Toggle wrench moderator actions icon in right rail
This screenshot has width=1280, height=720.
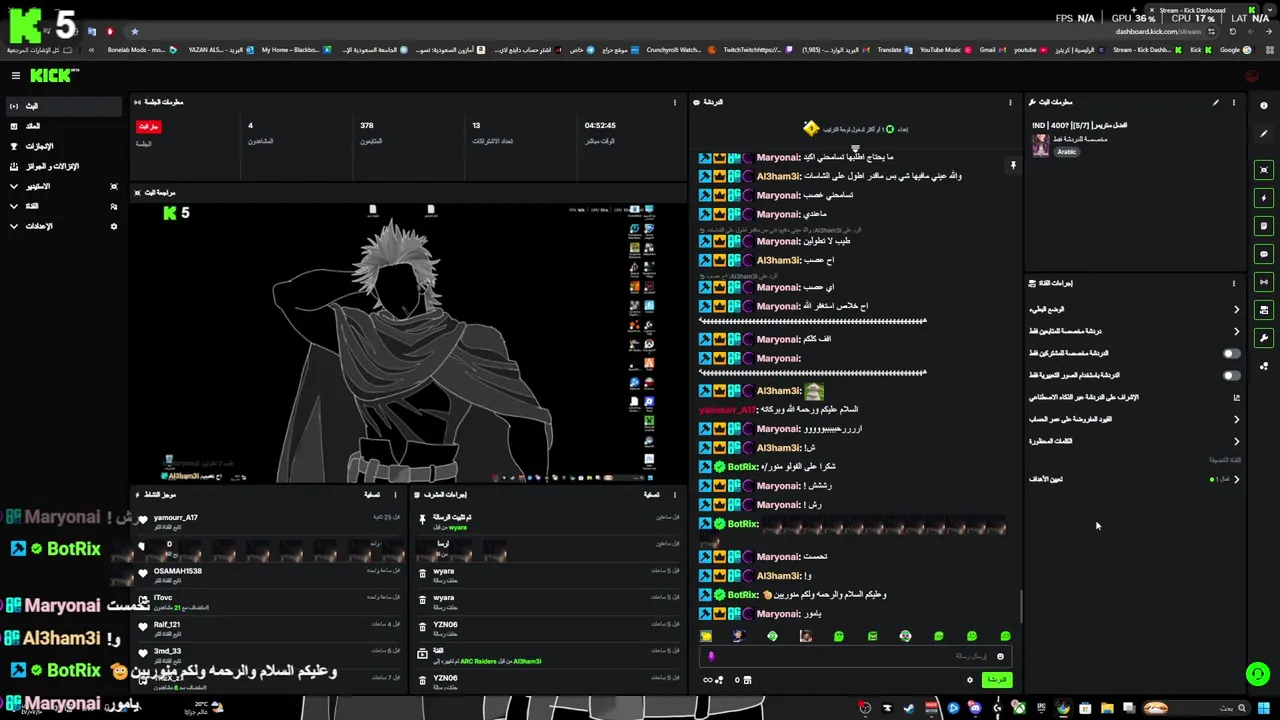(1264, 338)
